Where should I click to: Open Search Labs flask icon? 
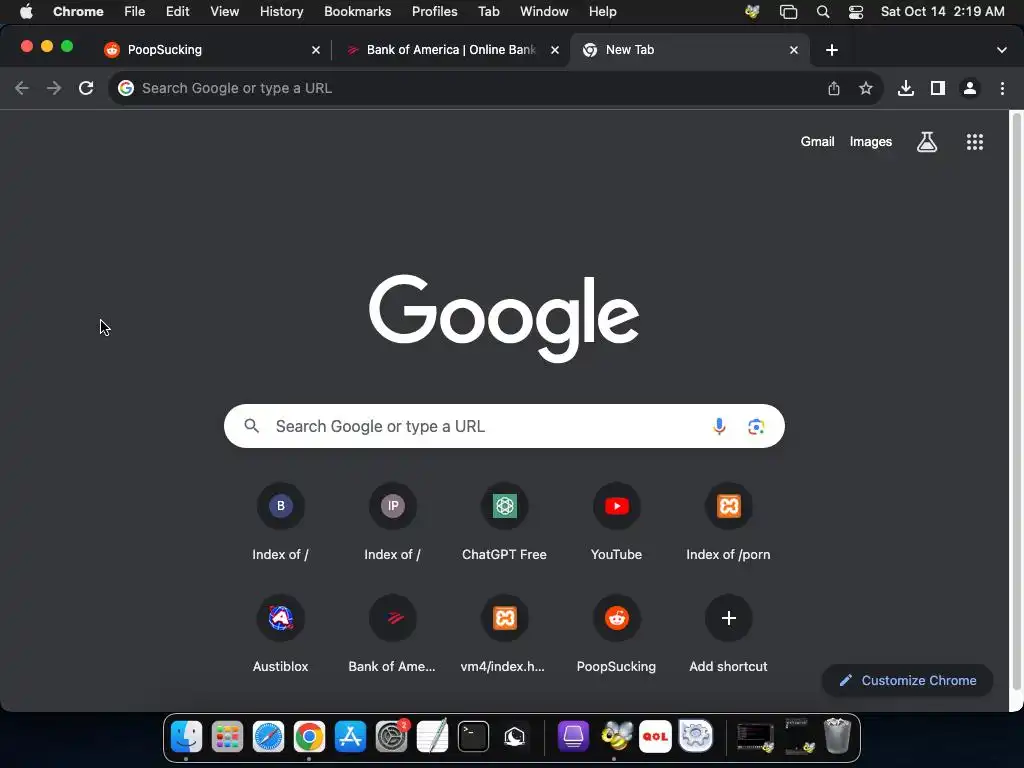[x=927, y=142]
